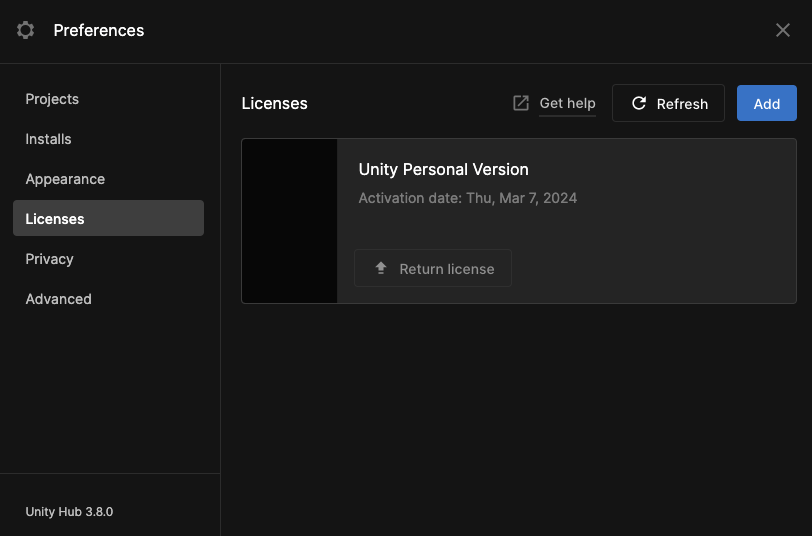The width and height of the screenshot is (812, 536).
Task: Go to the Installs section
Action: point(108,139)
